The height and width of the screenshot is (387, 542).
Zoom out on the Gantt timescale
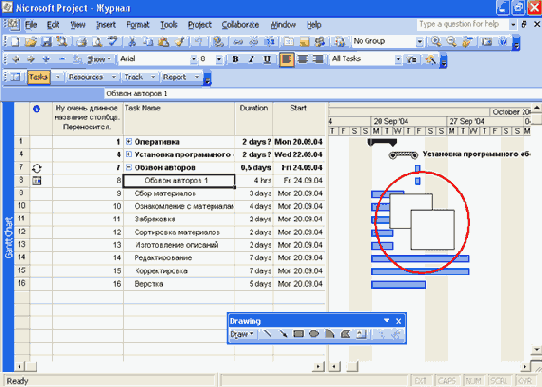451,42
